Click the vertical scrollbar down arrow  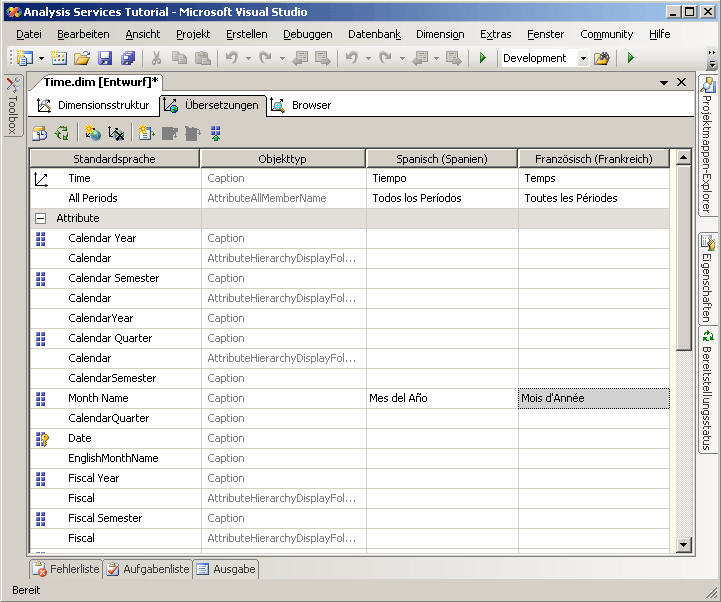(684, 544)
